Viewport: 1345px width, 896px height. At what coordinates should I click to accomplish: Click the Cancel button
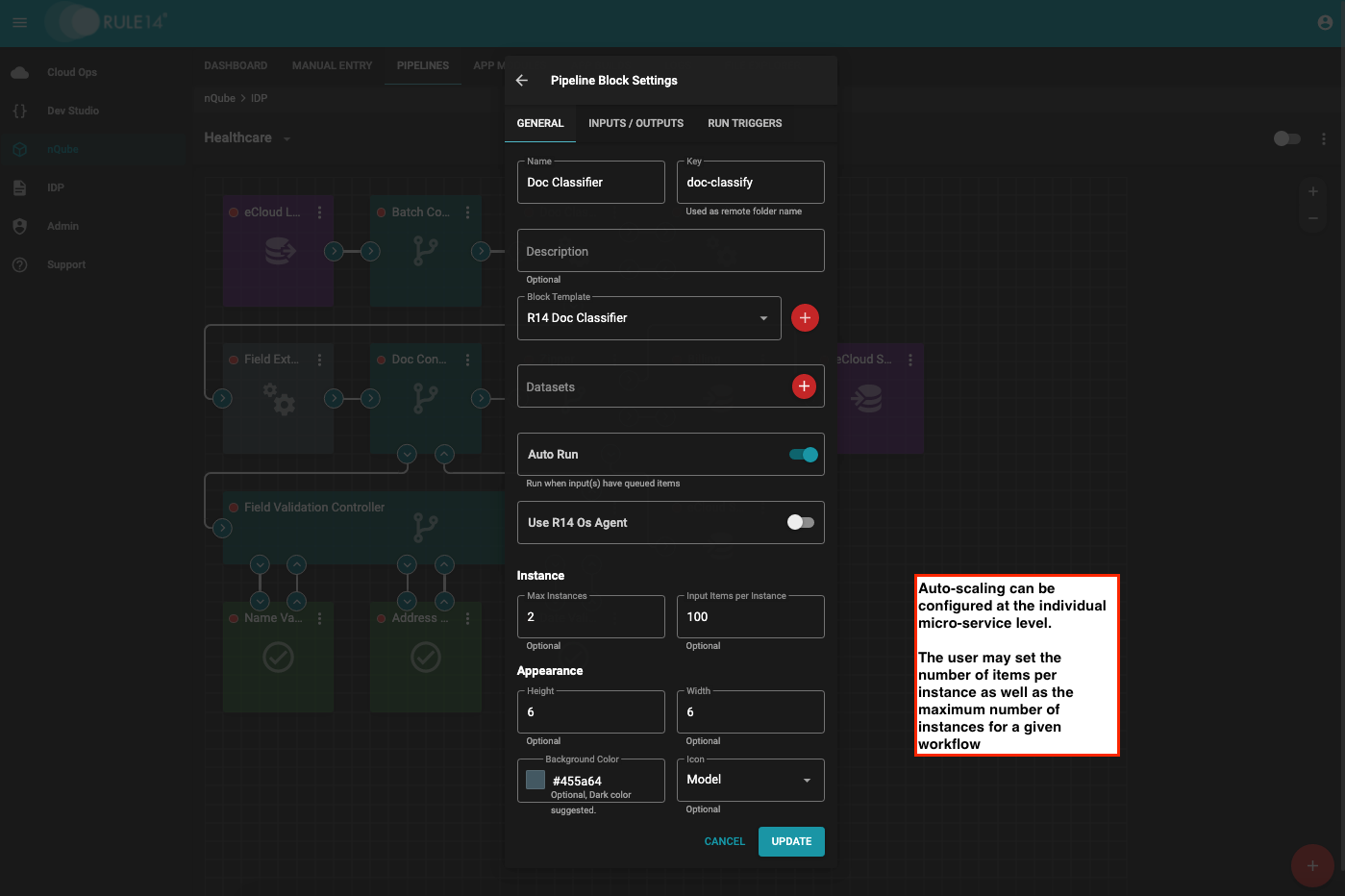point(724,841)
